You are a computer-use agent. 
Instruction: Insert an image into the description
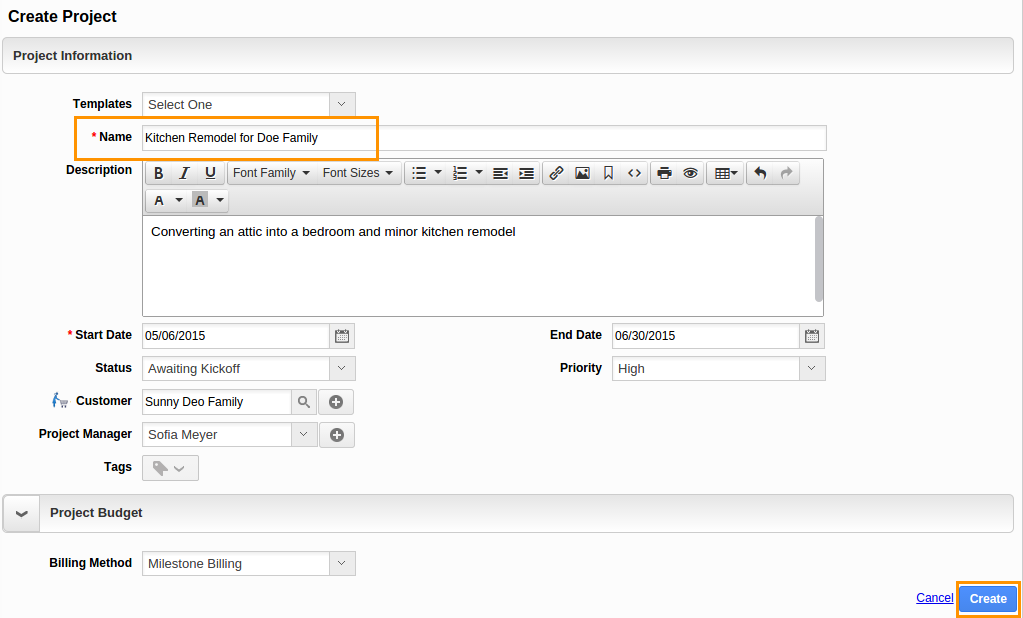tap(582, 173)
